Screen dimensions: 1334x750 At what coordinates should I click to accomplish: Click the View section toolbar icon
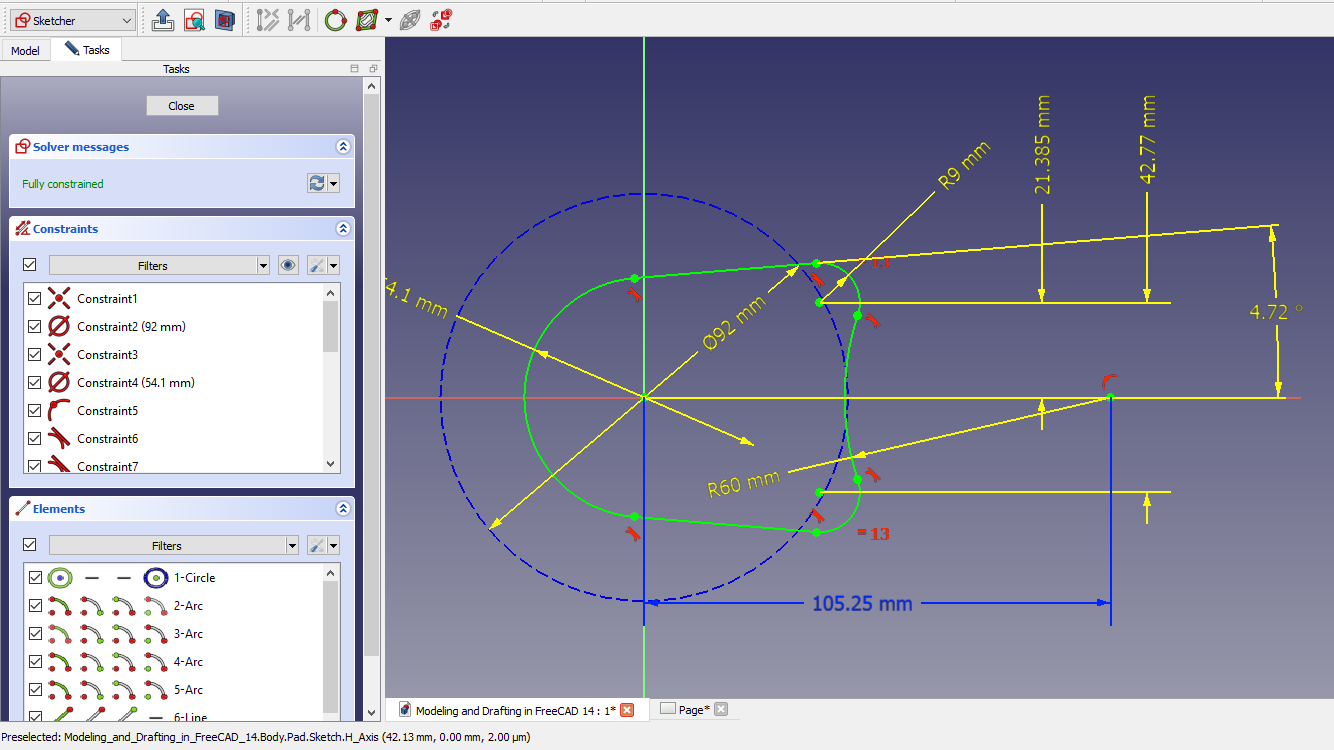tap(225, 19)
